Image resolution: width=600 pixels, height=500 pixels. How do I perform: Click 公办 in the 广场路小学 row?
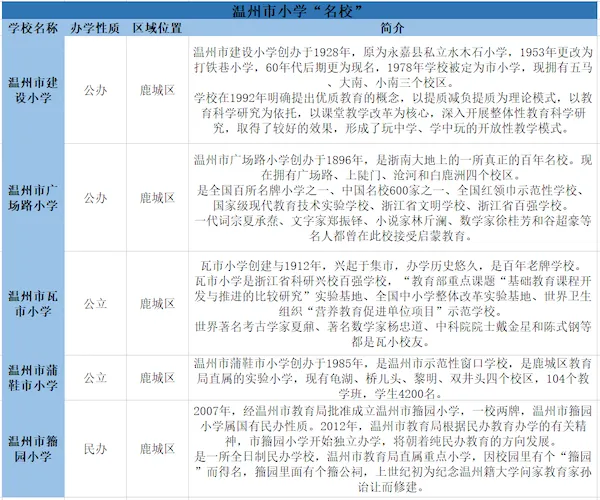coord(96,198)
